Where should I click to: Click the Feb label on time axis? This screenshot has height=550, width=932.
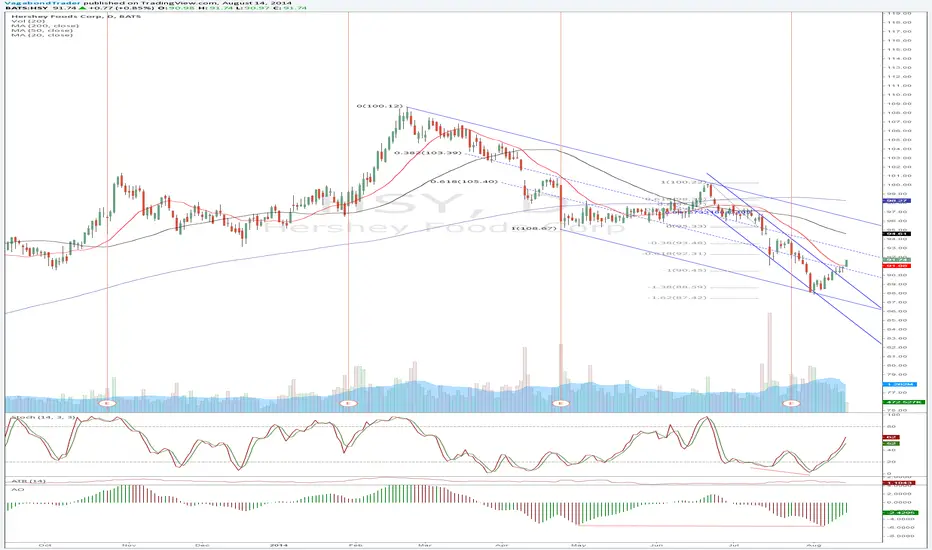click(355, 545)
